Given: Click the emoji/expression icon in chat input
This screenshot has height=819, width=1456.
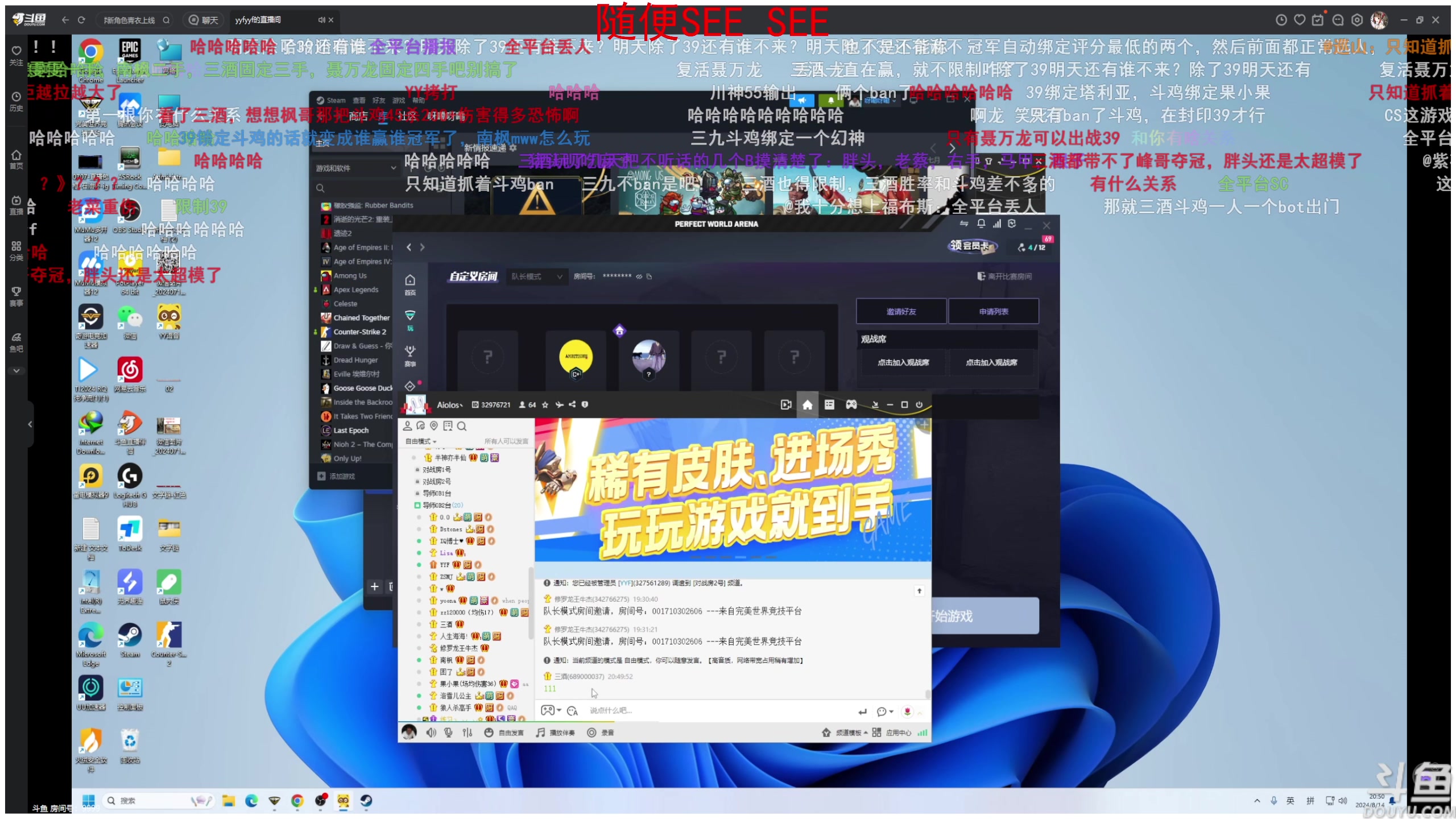Looking at the screenshot, I should 571,711.
